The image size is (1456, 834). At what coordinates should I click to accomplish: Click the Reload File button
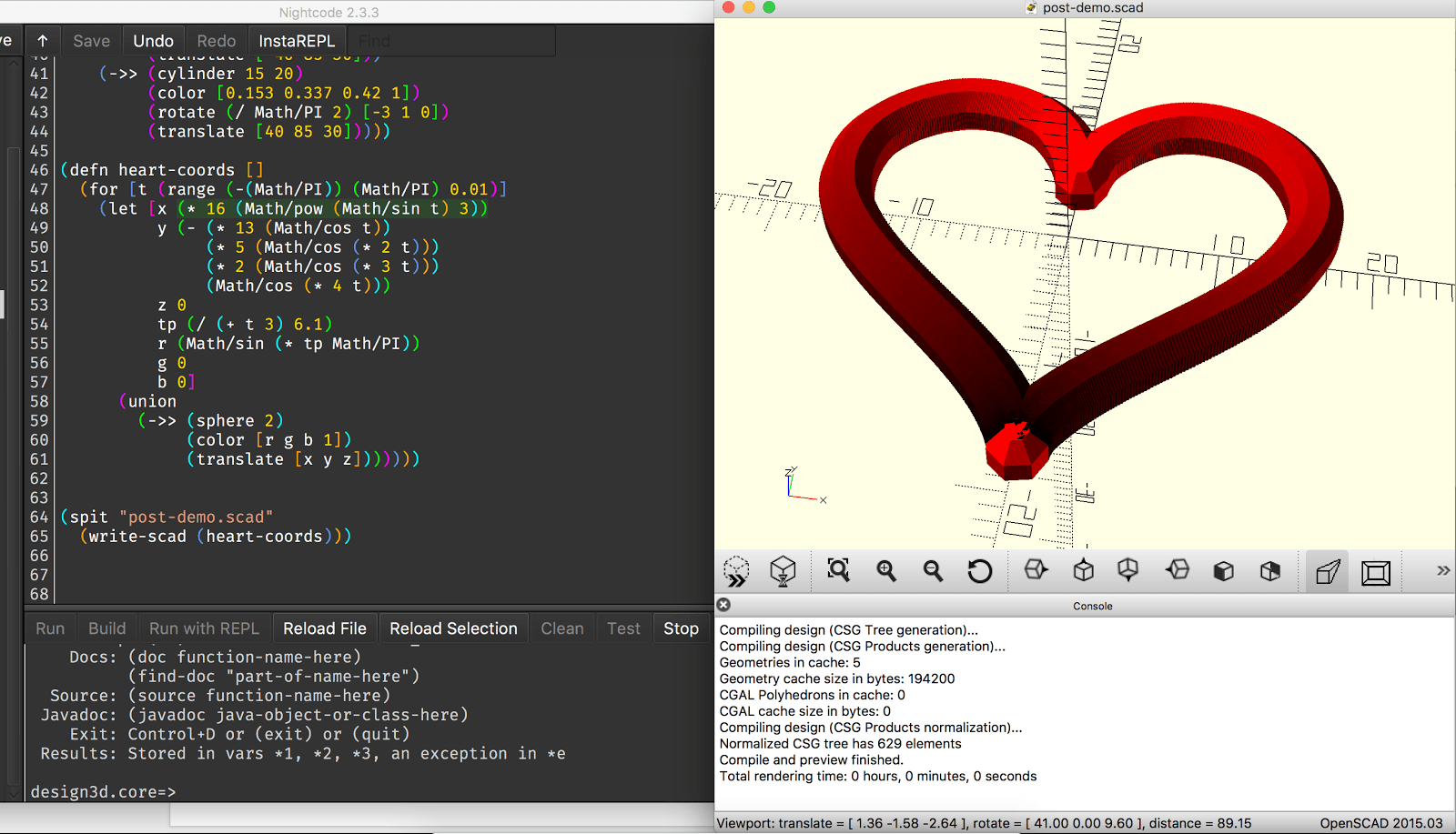[324, 628]
